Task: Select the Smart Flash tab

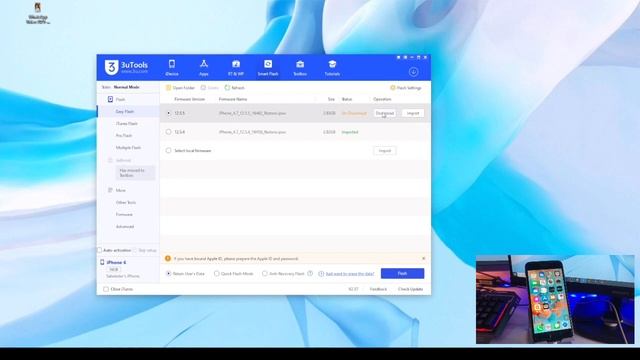Action: coord(268,68)
